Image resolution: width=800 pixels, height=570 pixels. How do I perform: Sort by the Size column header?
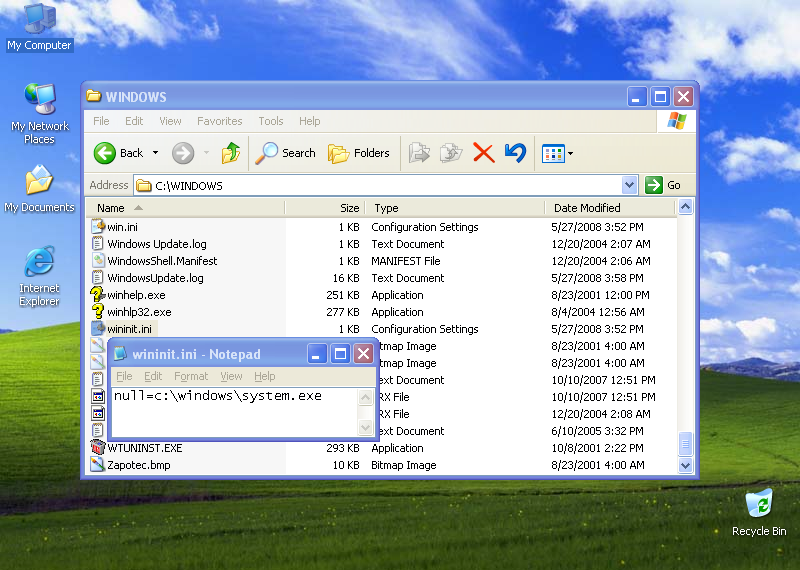point(325,208)
